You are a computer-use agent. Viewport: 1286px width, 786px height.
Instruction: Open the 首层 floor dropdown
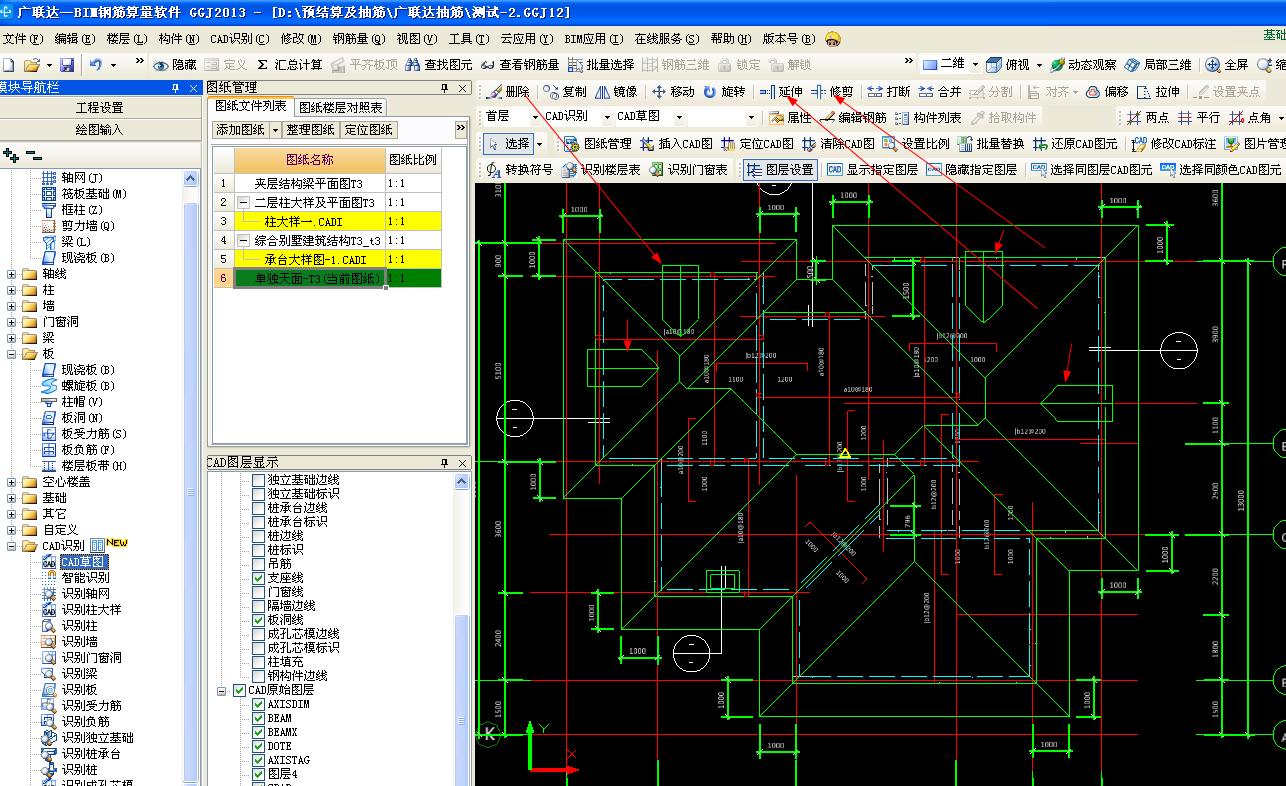click(x=535, y=117)
